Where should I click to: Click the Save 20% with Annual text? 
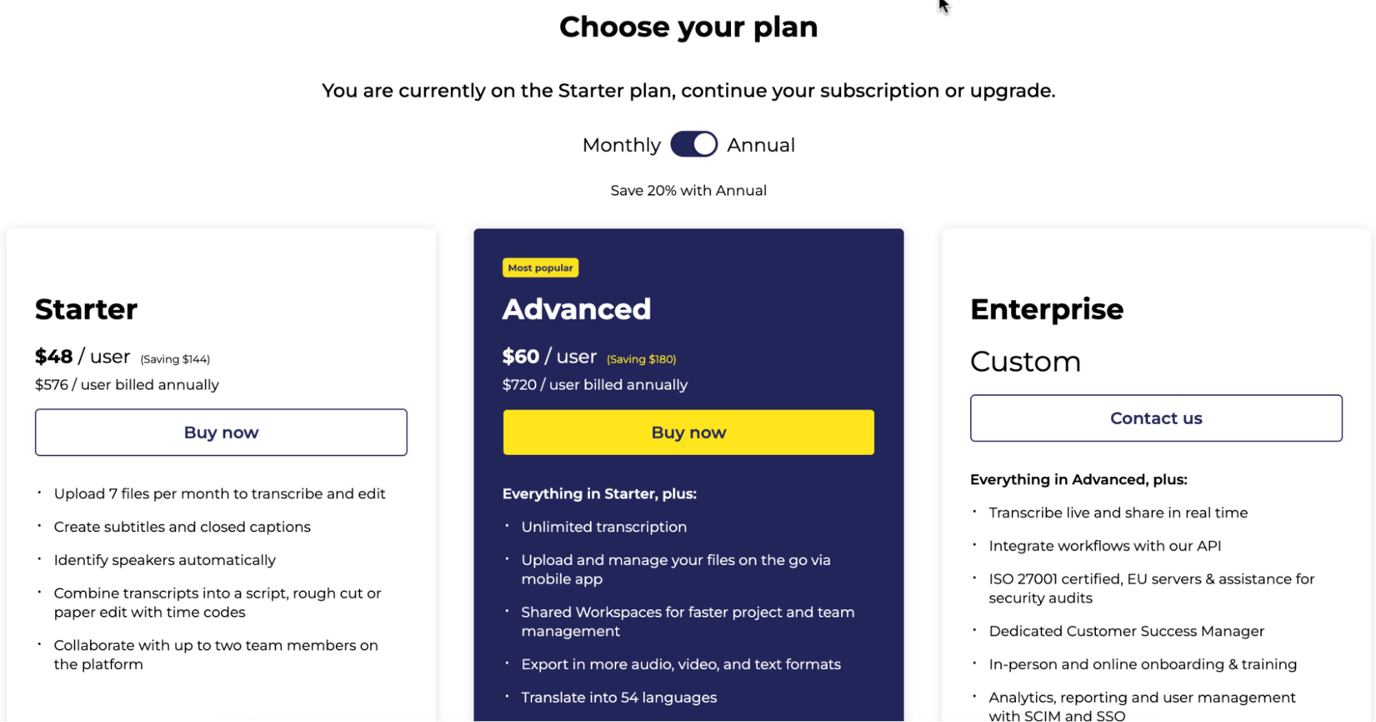[x=688, y=190]
